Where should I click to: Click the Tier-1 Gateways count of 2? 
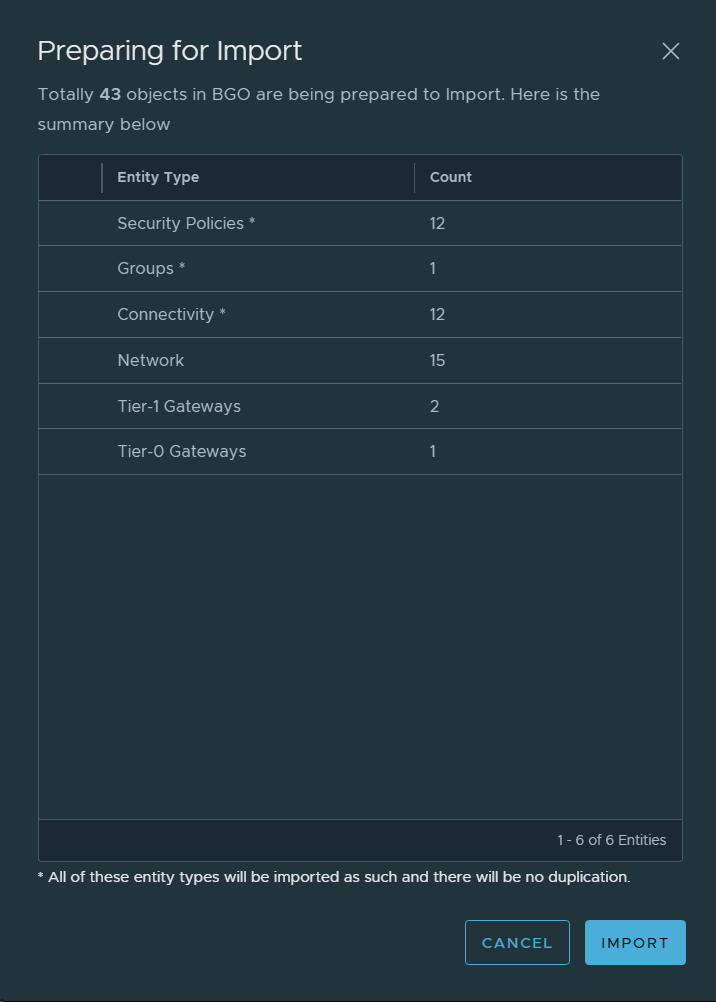click(434, 406)
